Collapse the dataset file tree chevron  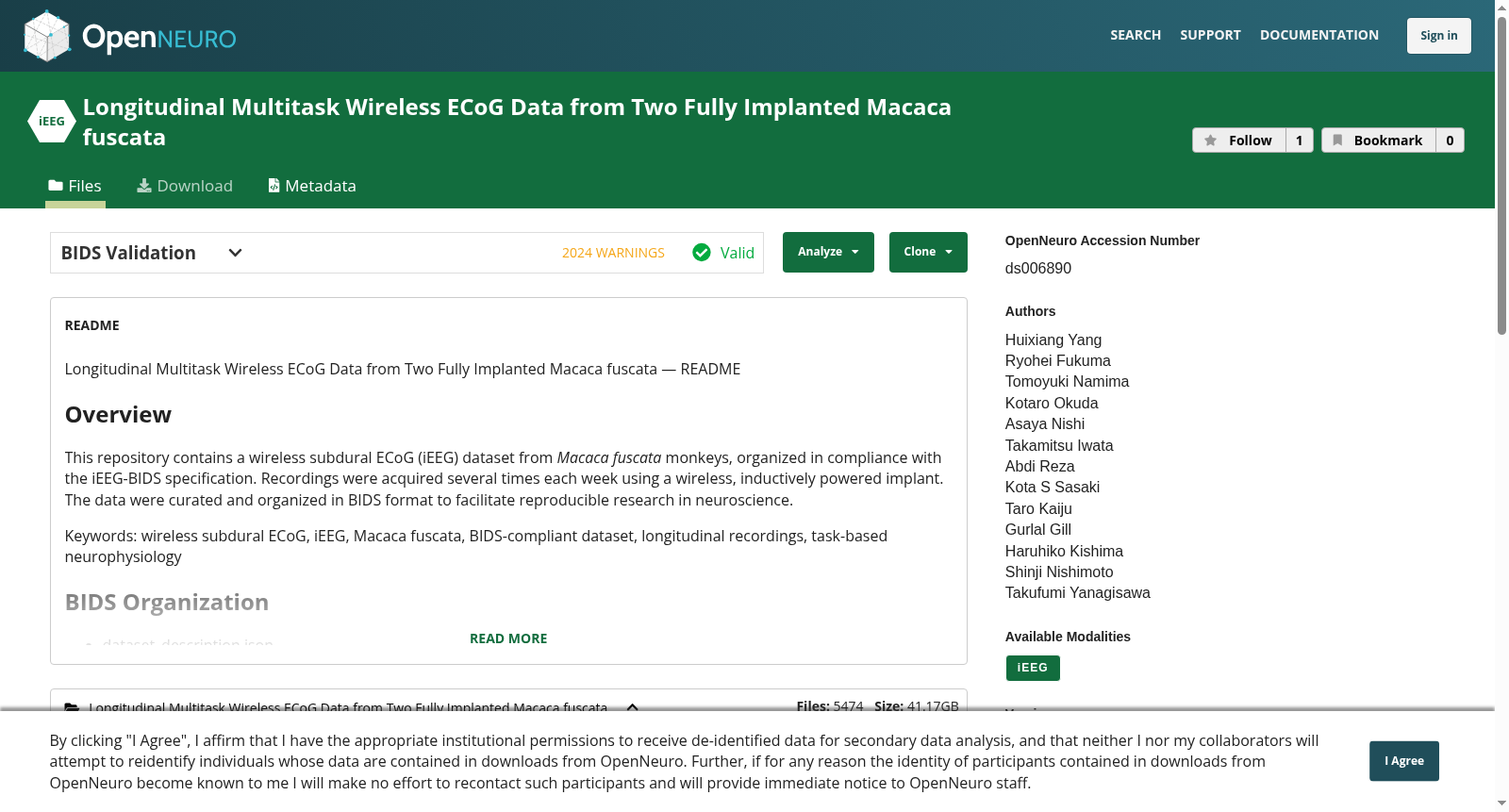[633, 707]
